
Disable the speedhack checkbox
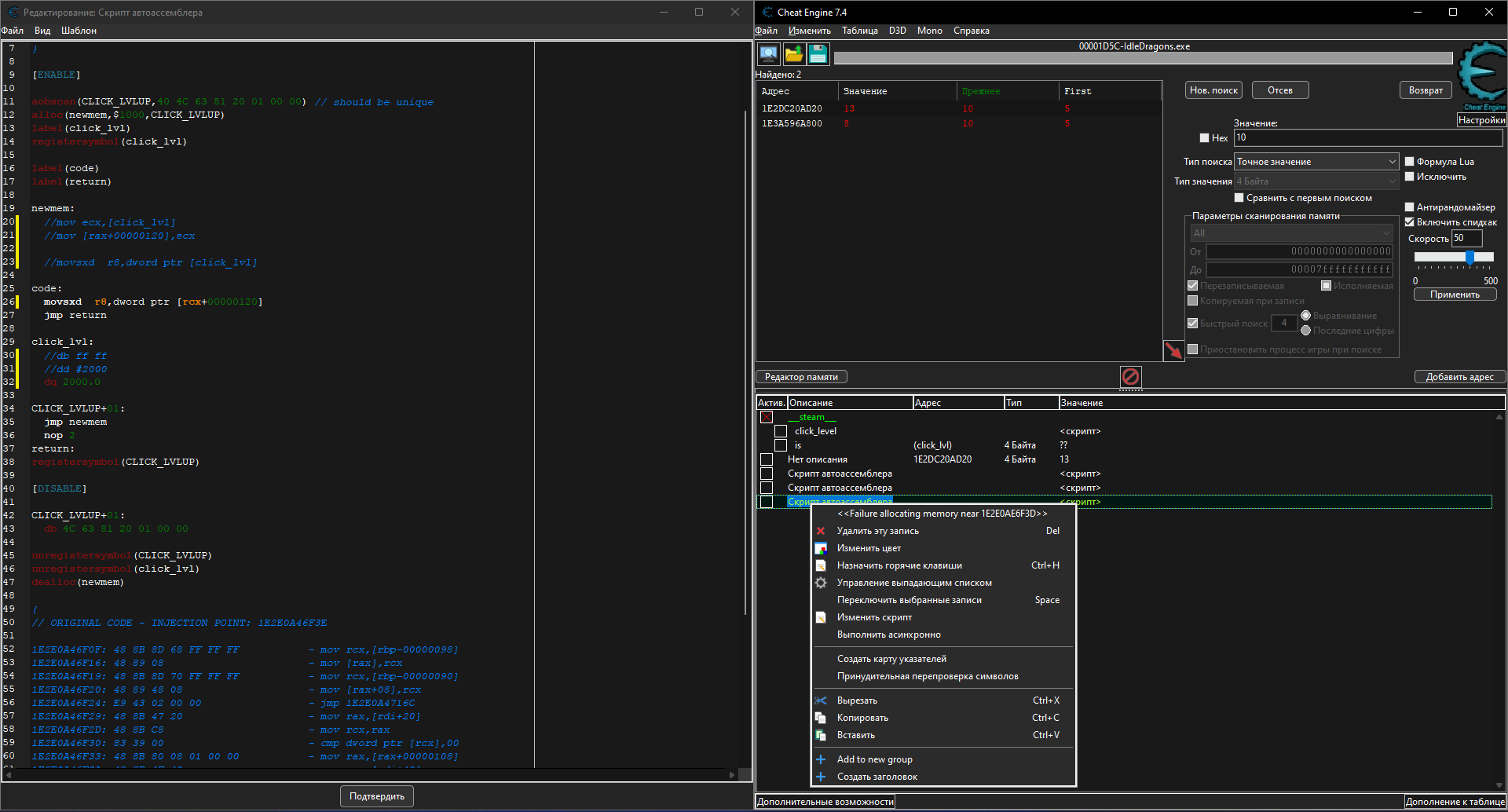[x=1410, y=222]
